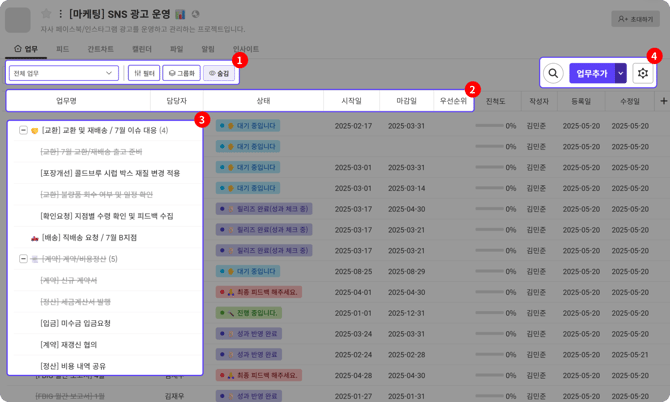Click the first row's 0% progress bar
This screenshot has width=670, height=402.
click(x=489, y=126)
